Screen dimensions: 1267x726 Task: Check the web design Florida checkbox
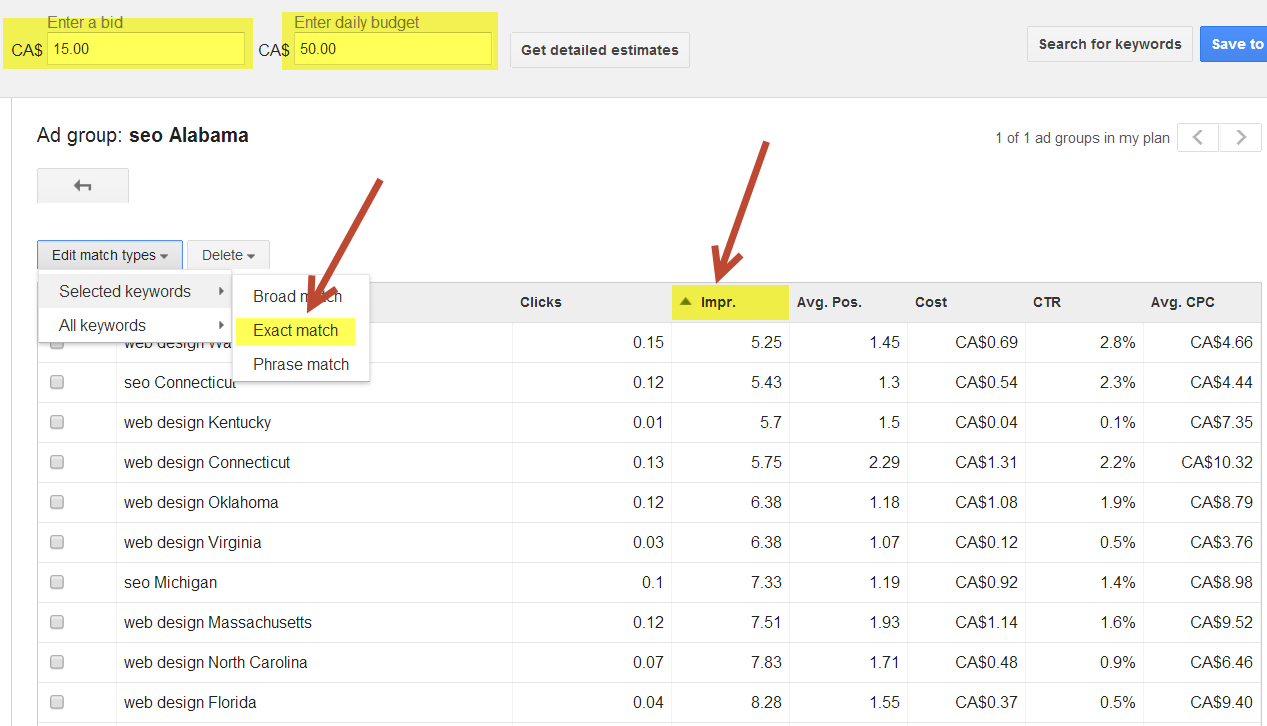click(x=57, y=702)
